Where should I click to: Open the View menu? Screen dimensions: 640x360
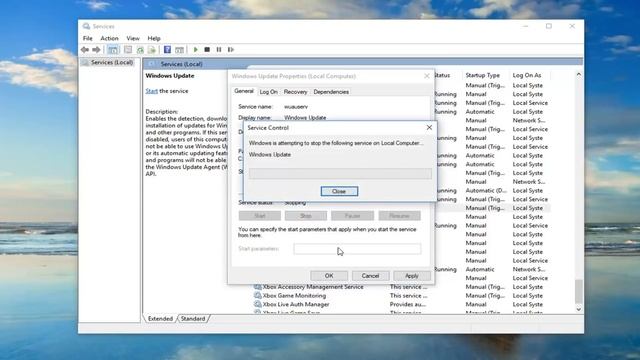click(x=133, y=38)
